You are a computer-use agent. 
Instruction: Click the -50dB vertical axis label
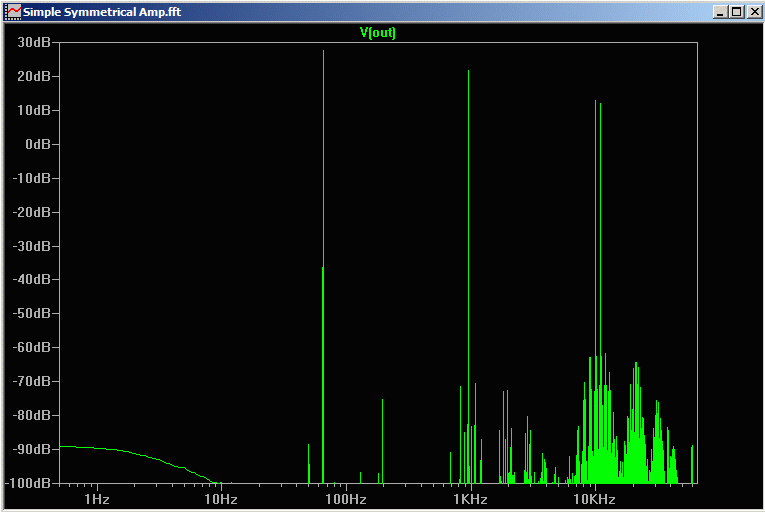click(32, 313)
